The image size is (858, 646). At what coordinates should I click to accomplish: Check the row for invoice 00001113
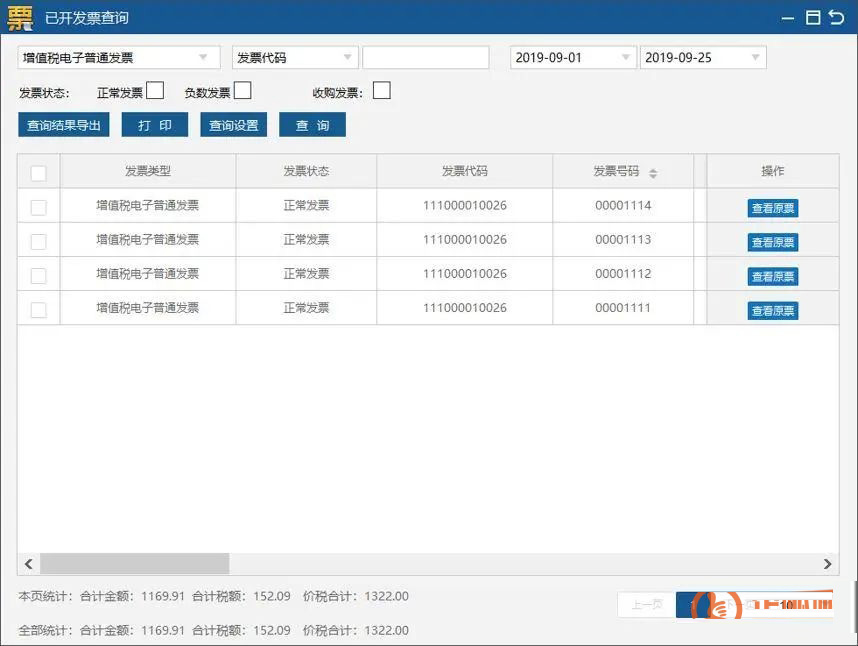[38, 241]
